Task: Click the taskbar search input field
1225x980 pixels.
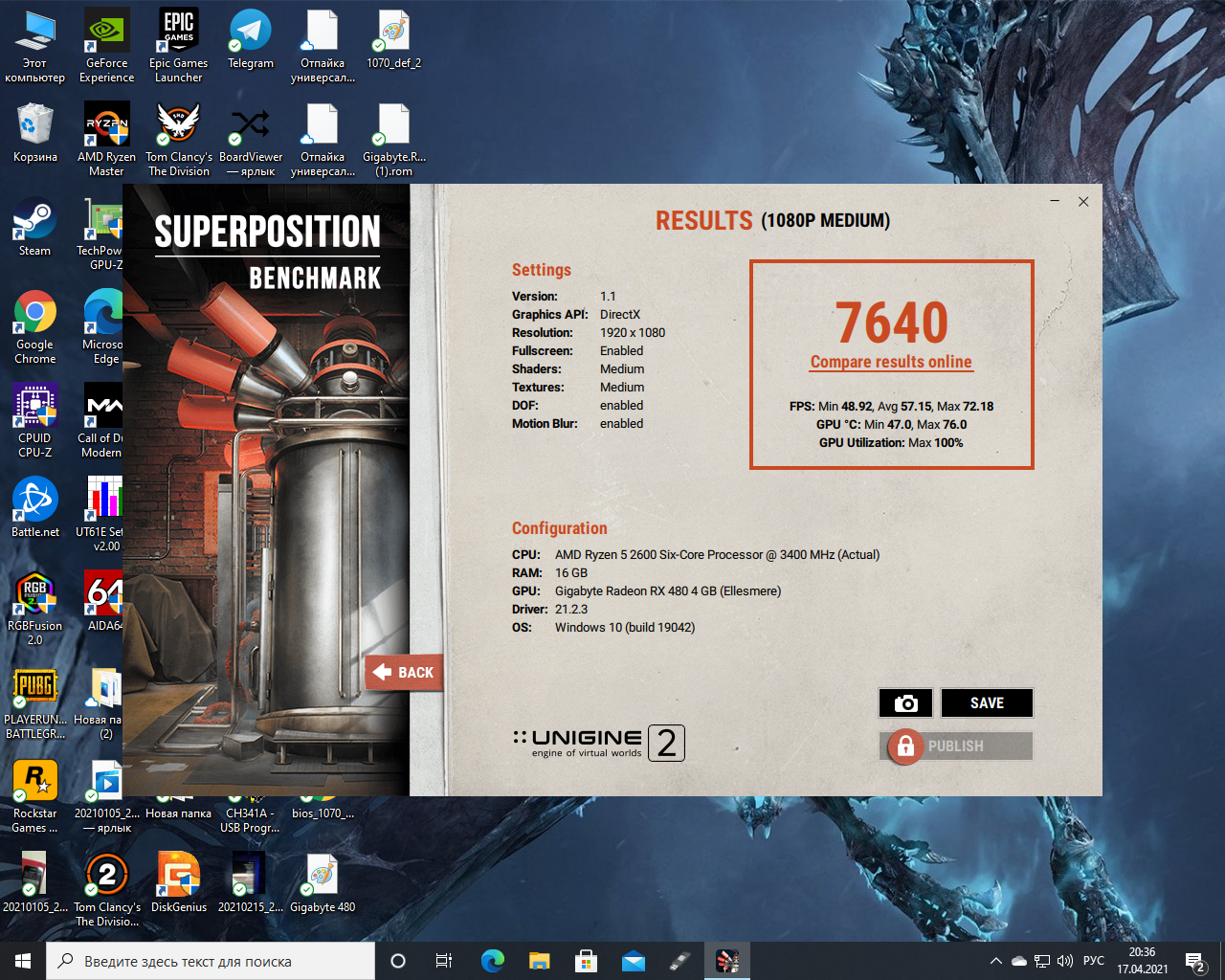Action: 211,961
